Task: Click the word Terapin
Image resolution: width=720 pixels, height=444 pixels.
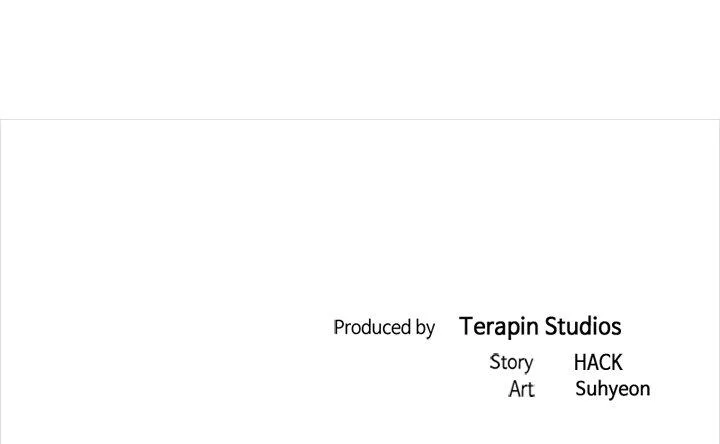Action: (x=499, y=327)
